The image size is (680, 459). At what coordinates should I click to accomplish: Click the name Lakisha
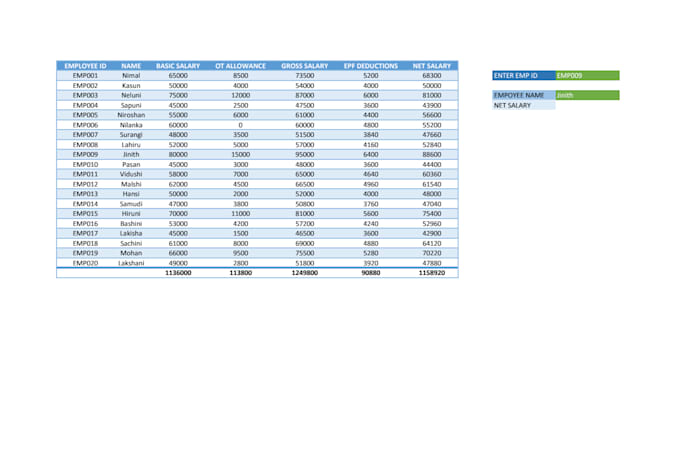(131, 233)
